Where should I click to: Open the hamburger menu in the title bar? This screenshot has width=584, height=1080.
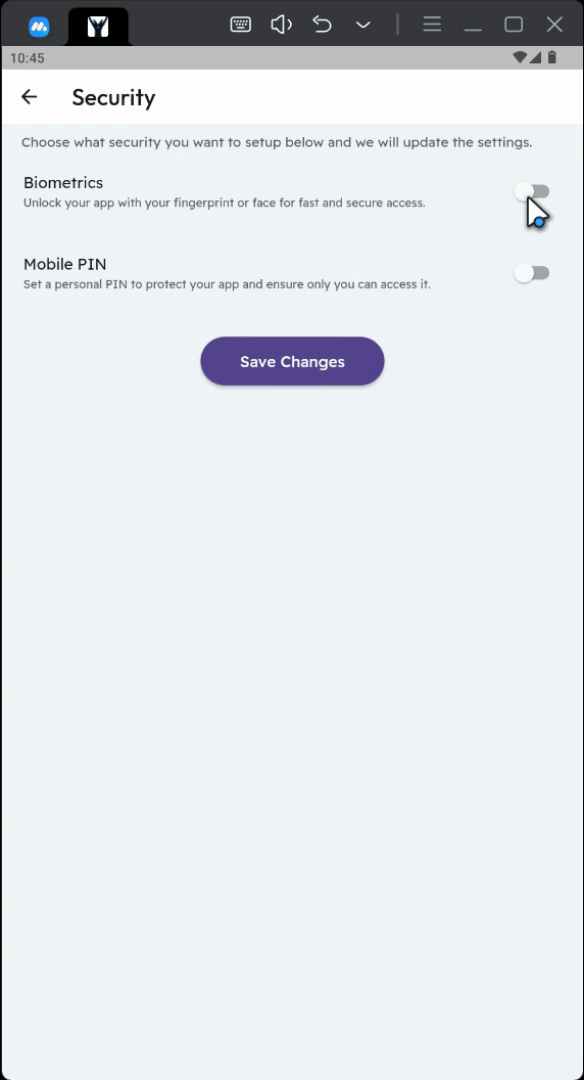click(432, 25)
